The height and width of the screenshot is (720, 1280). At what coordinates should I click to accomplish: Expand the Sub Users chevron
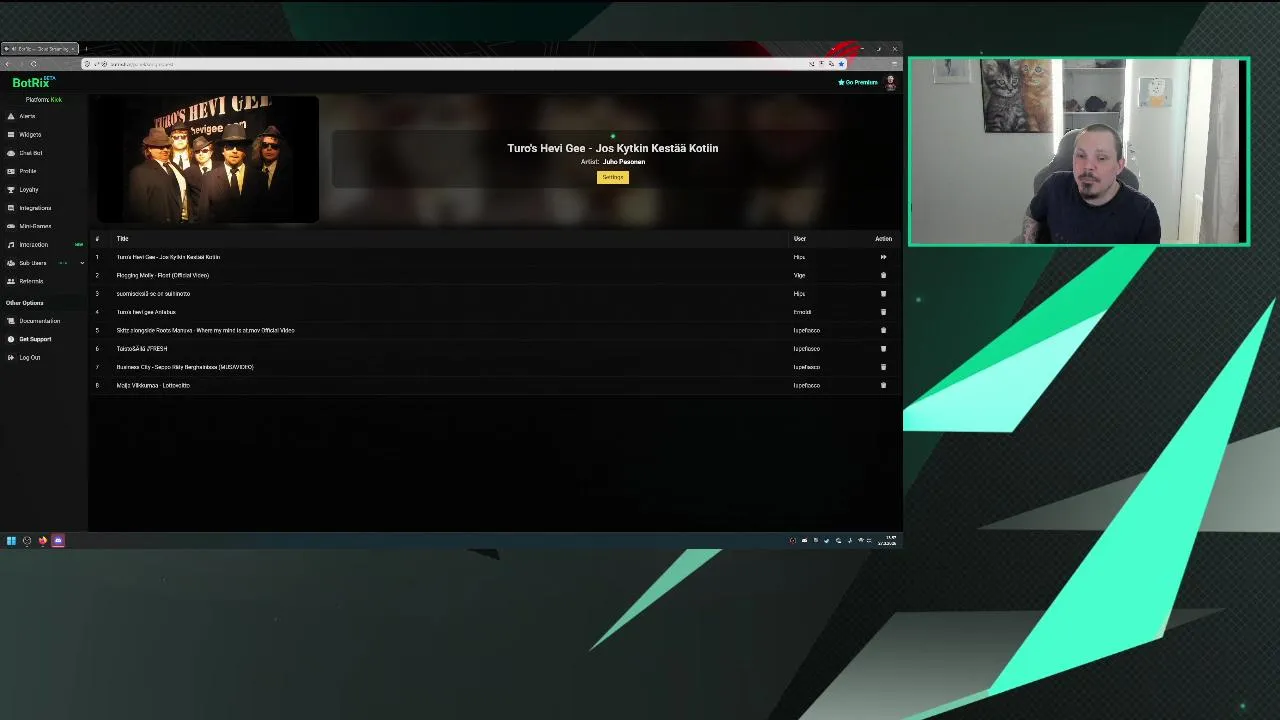pyautogui.click(x=82, y=263)
